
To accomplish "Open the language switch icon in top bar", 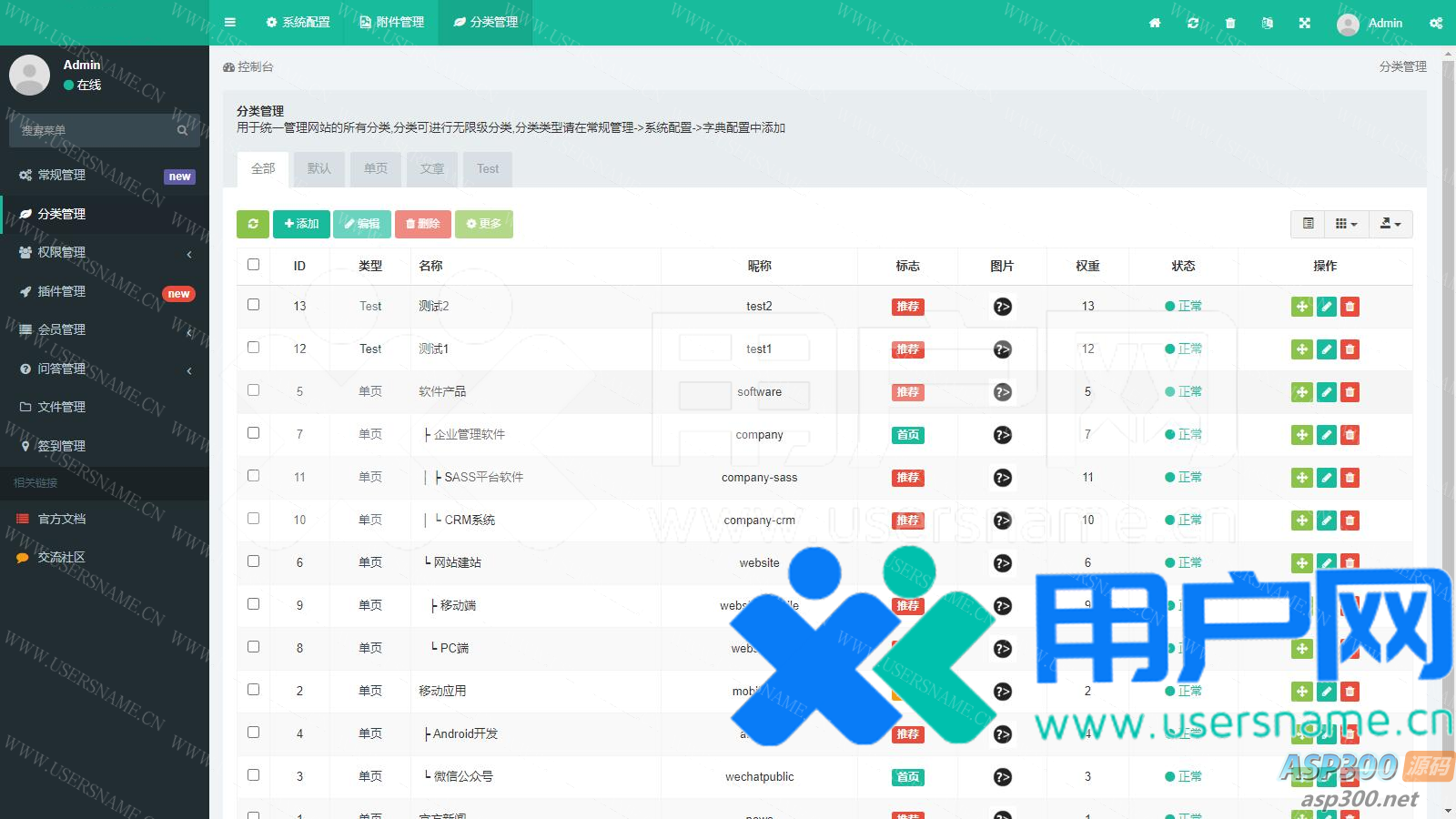I will [x=1267, y=23].
